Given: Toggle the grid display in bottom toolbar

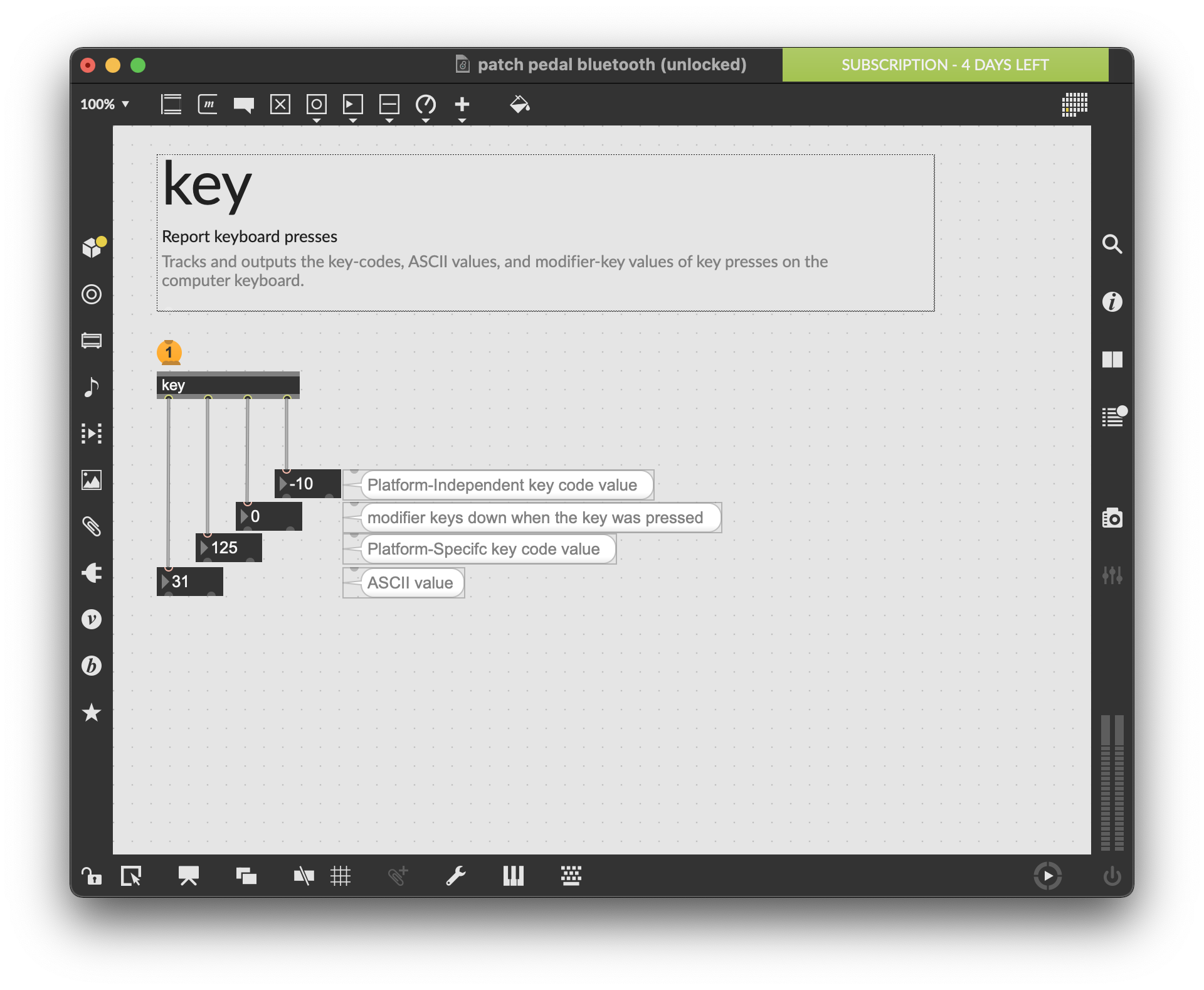Looking at the screenshot, I should (x=341, y=876).
